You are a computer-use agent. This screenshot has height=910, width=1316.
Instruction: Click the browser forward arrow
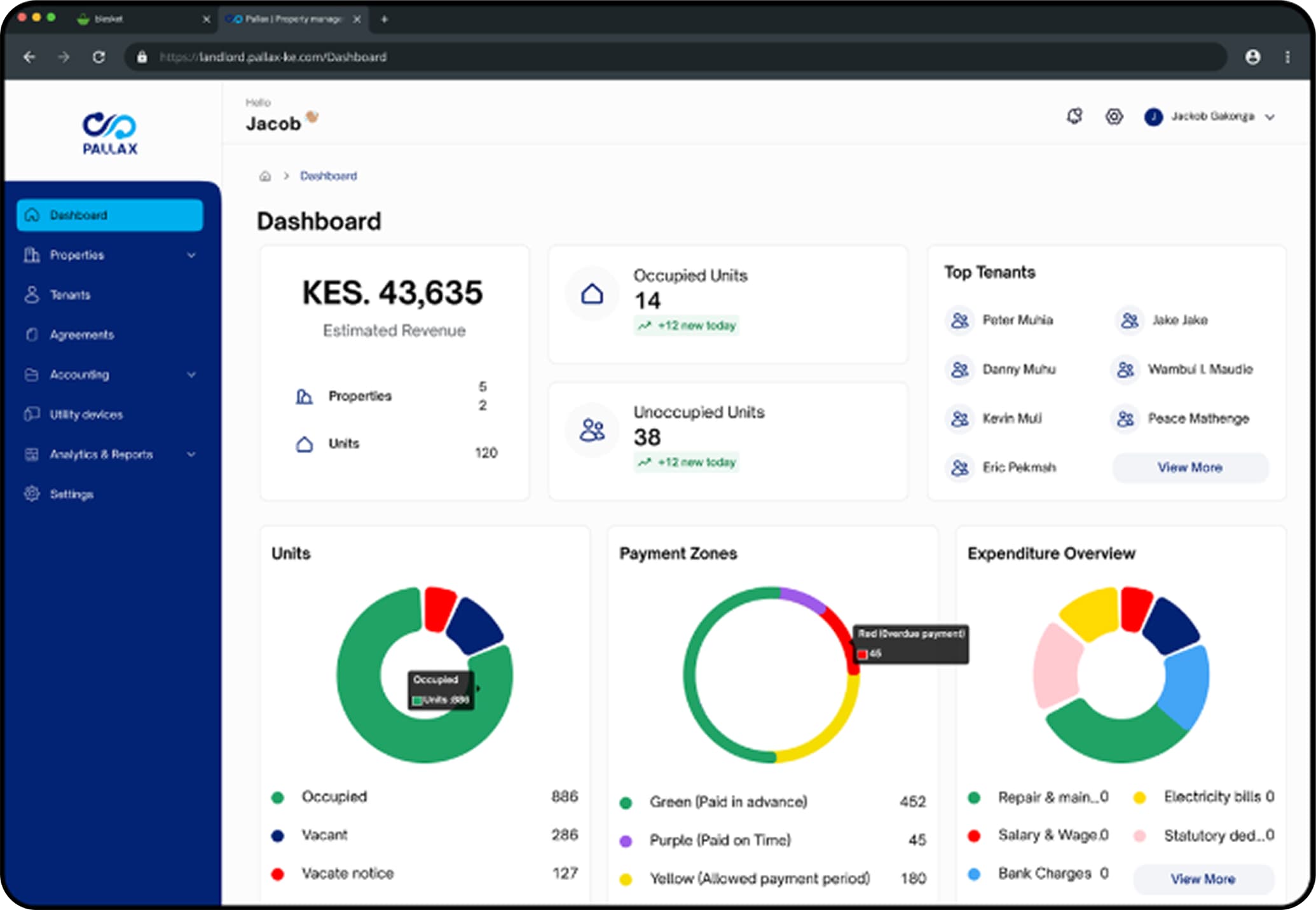[x=64, y=57]
